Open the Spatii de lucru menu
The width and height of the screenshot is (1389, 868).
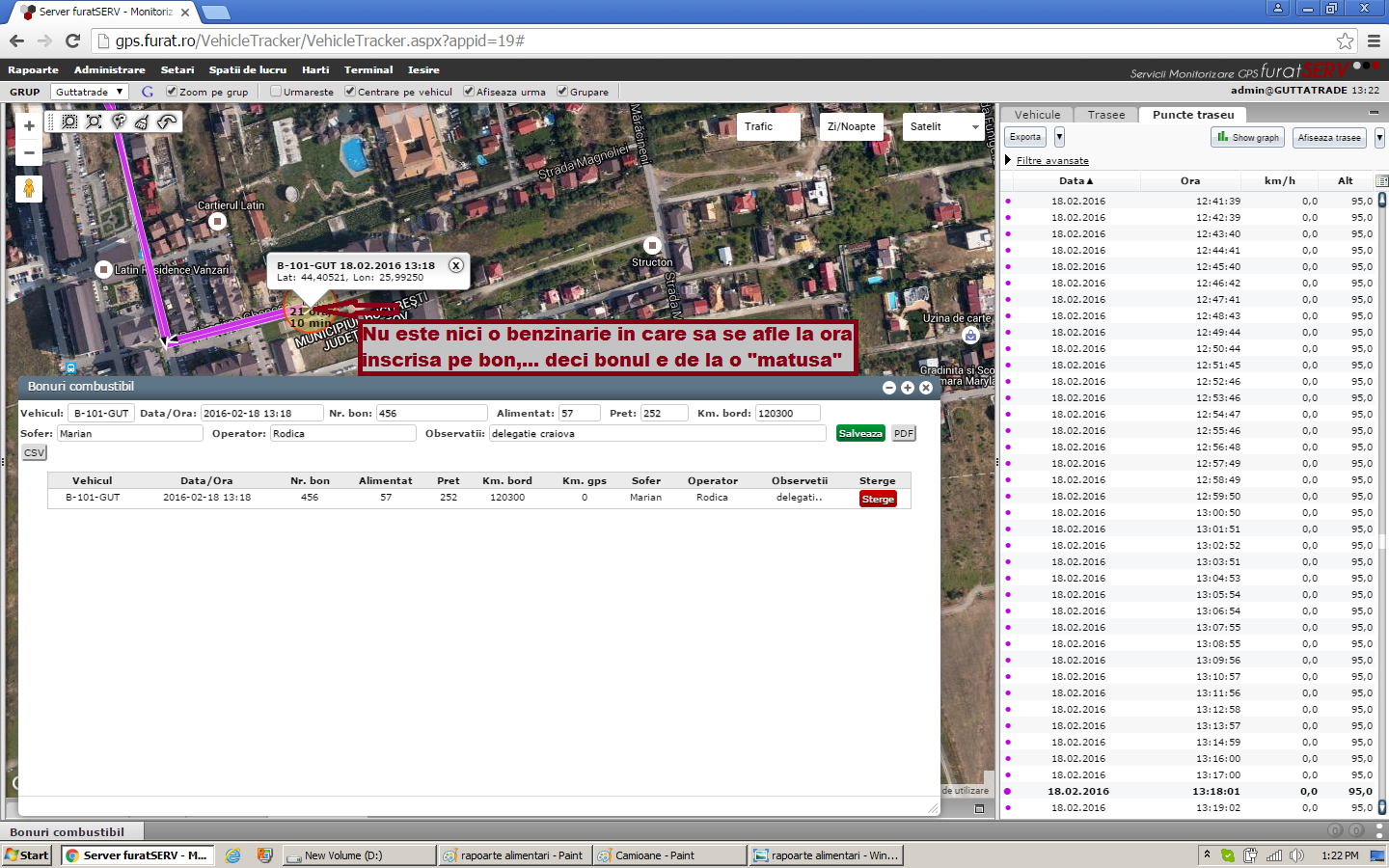pos(248,69)
